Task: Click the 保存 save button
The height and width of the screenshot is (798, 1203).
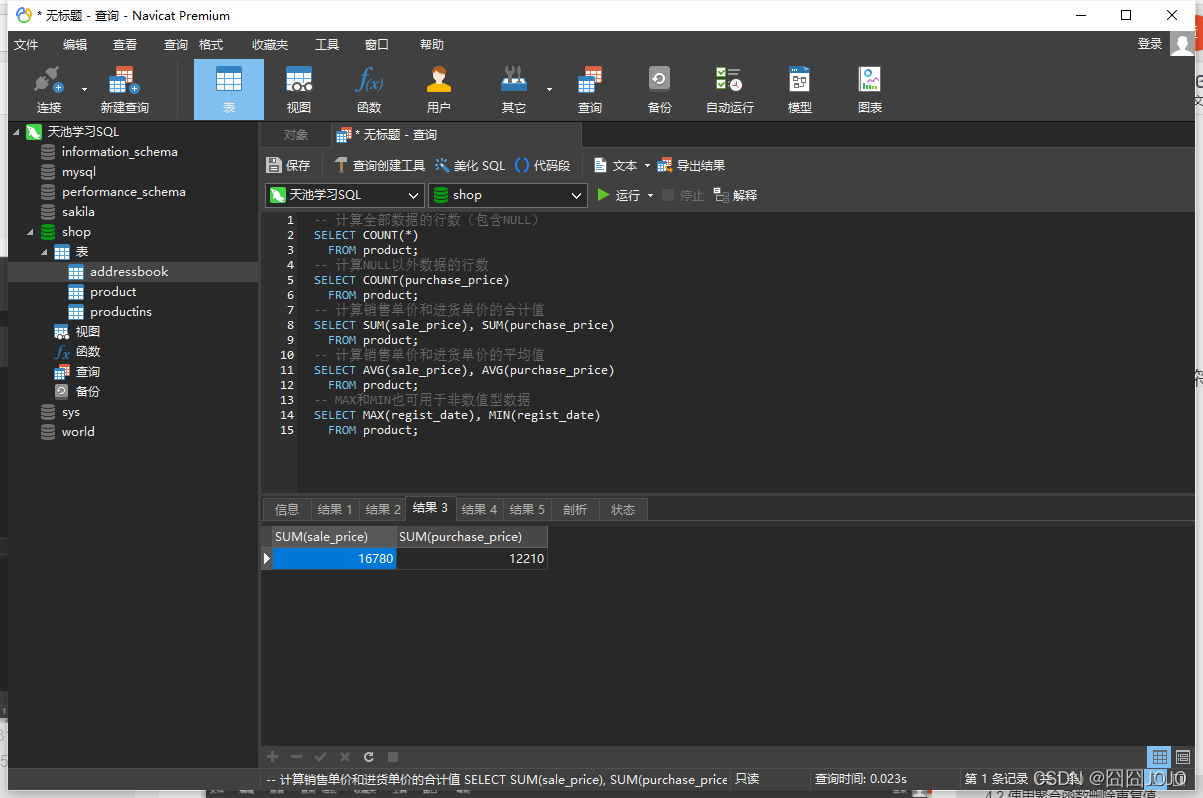Action: point(289,166)
